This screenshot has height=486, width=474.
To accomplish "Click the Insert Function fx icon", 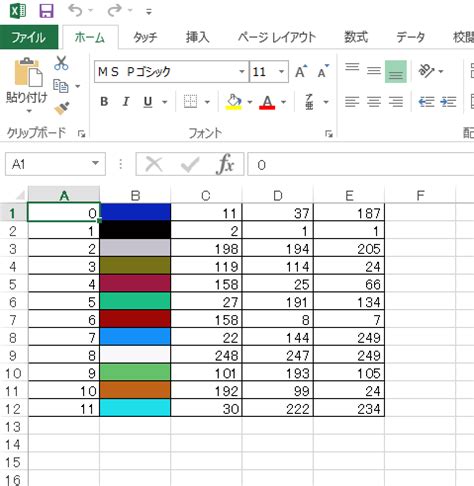I will pos(225,164).
